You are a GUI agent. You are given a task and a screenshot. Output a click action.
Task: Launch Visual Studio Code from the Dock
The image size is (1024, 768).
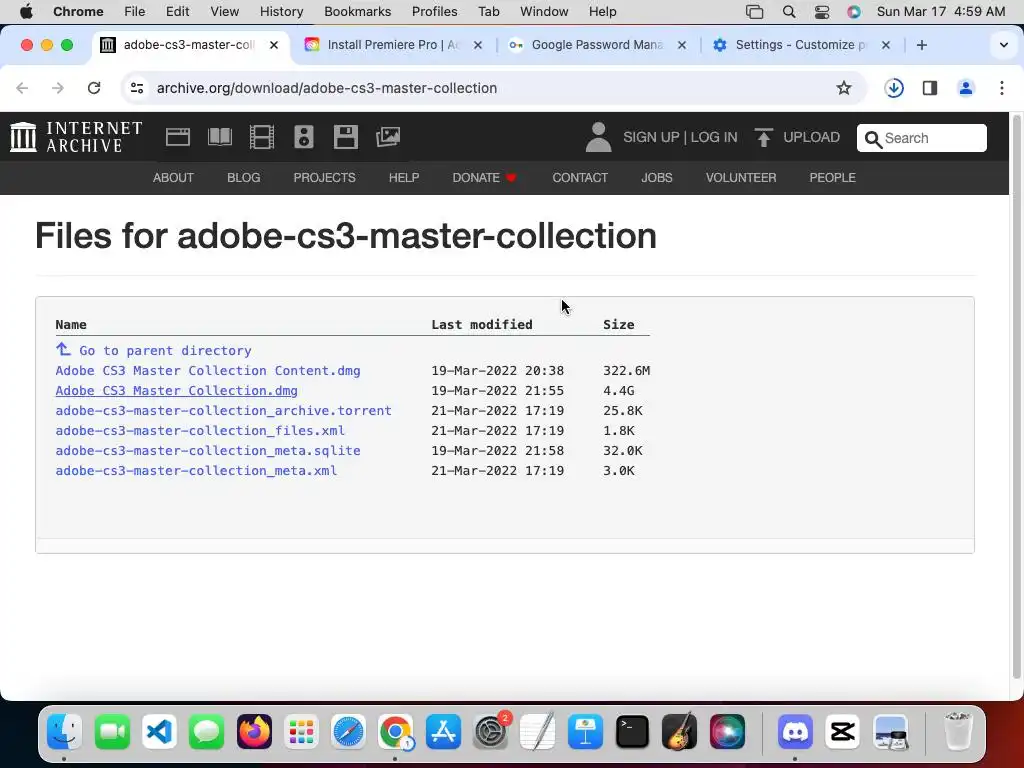[159, 732]
